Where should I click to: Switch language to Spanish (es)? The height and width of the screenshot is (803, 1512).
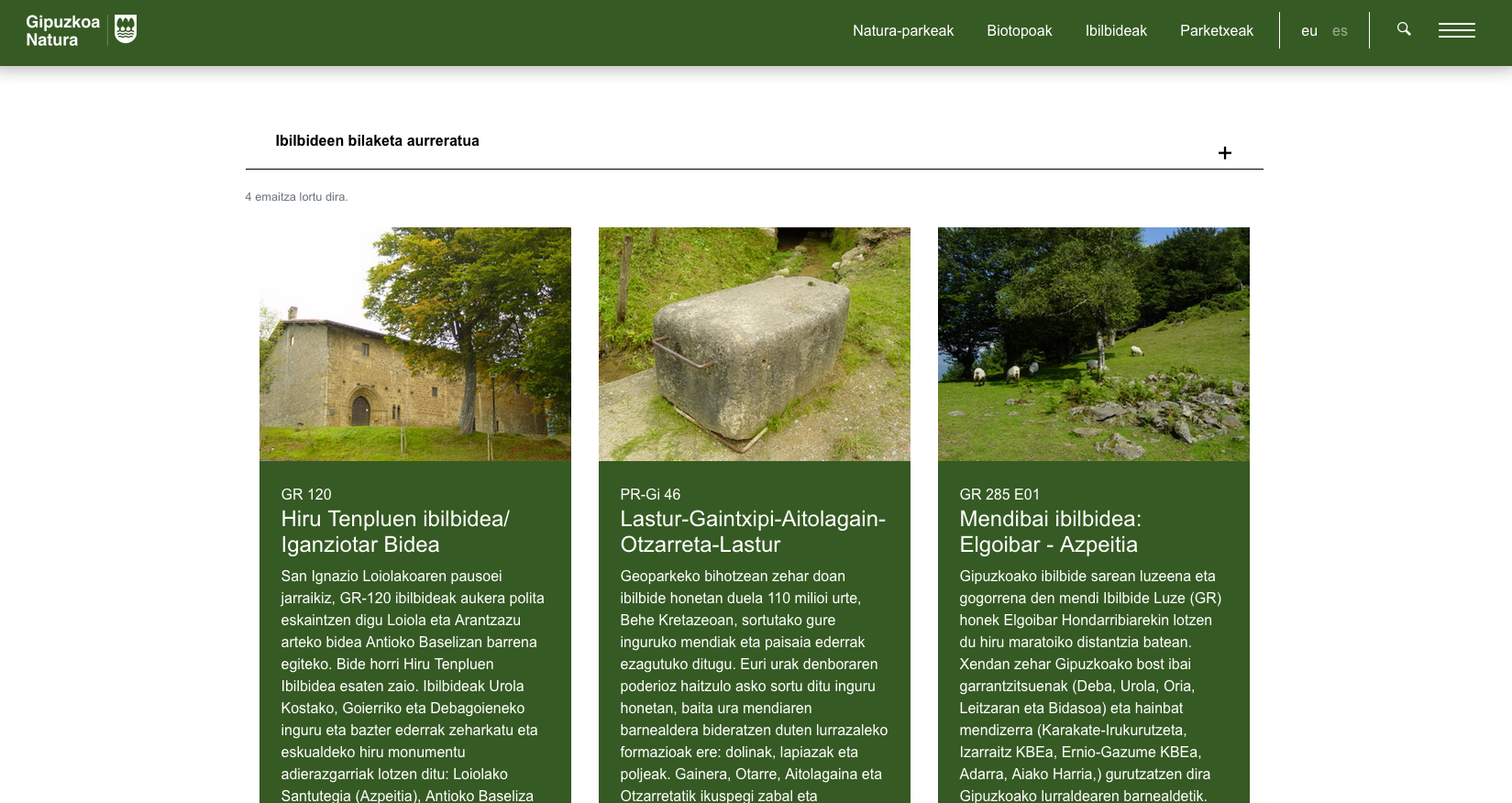point(1340,31)
